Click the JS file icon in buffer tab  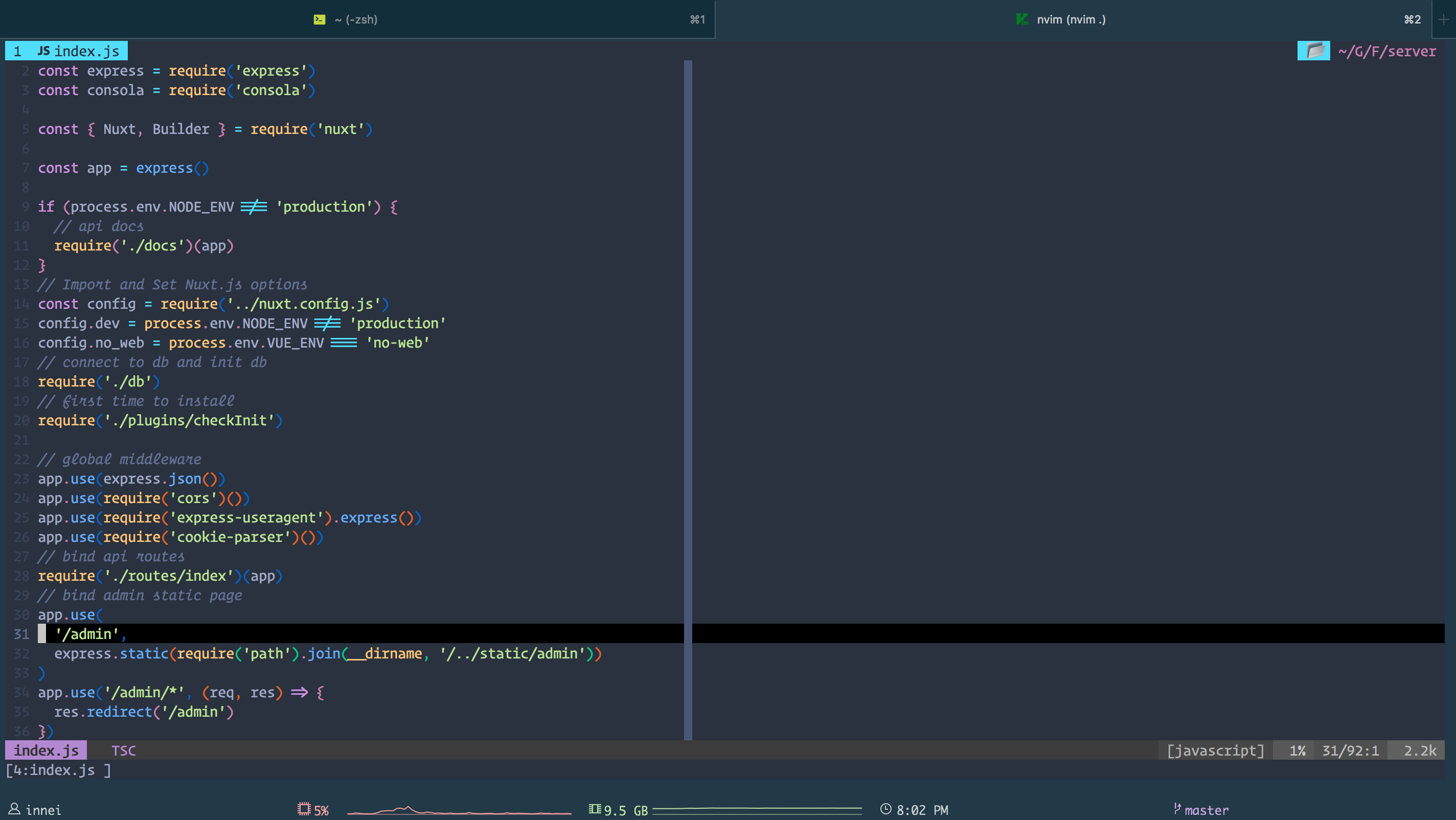[x=43, y=51]
